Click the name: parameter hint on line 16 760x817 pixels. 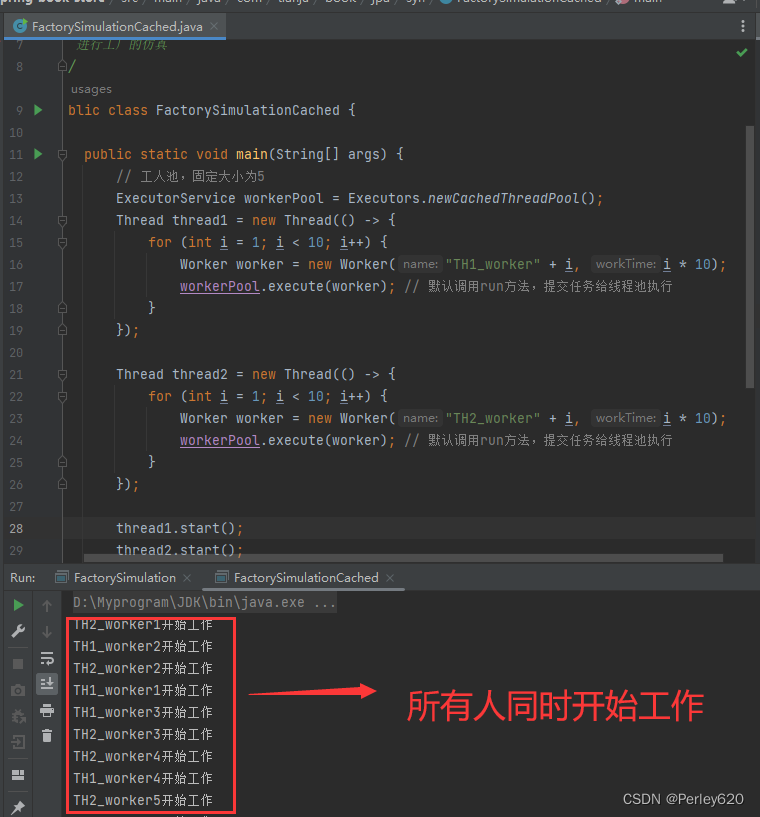420,264
